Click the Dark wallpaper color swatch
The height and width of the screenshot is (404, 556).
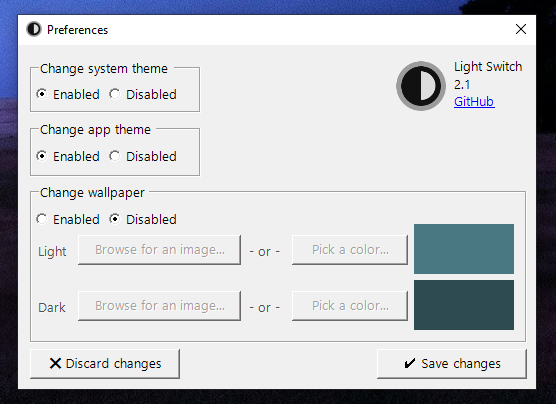(464, 305)
